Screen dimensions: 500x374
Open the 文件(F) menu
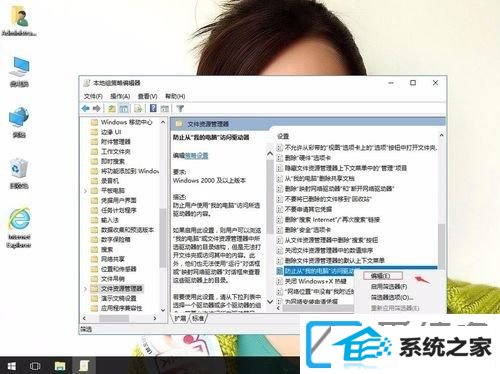click(x=93, y=96)
